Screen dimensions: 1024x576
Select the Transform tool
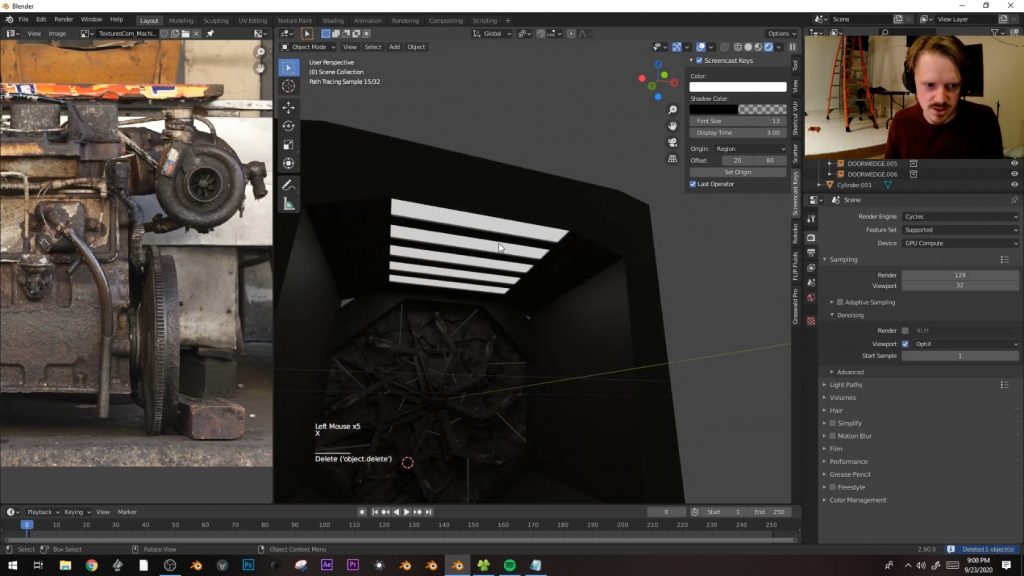pyautogui.click(x=288, y=163)
